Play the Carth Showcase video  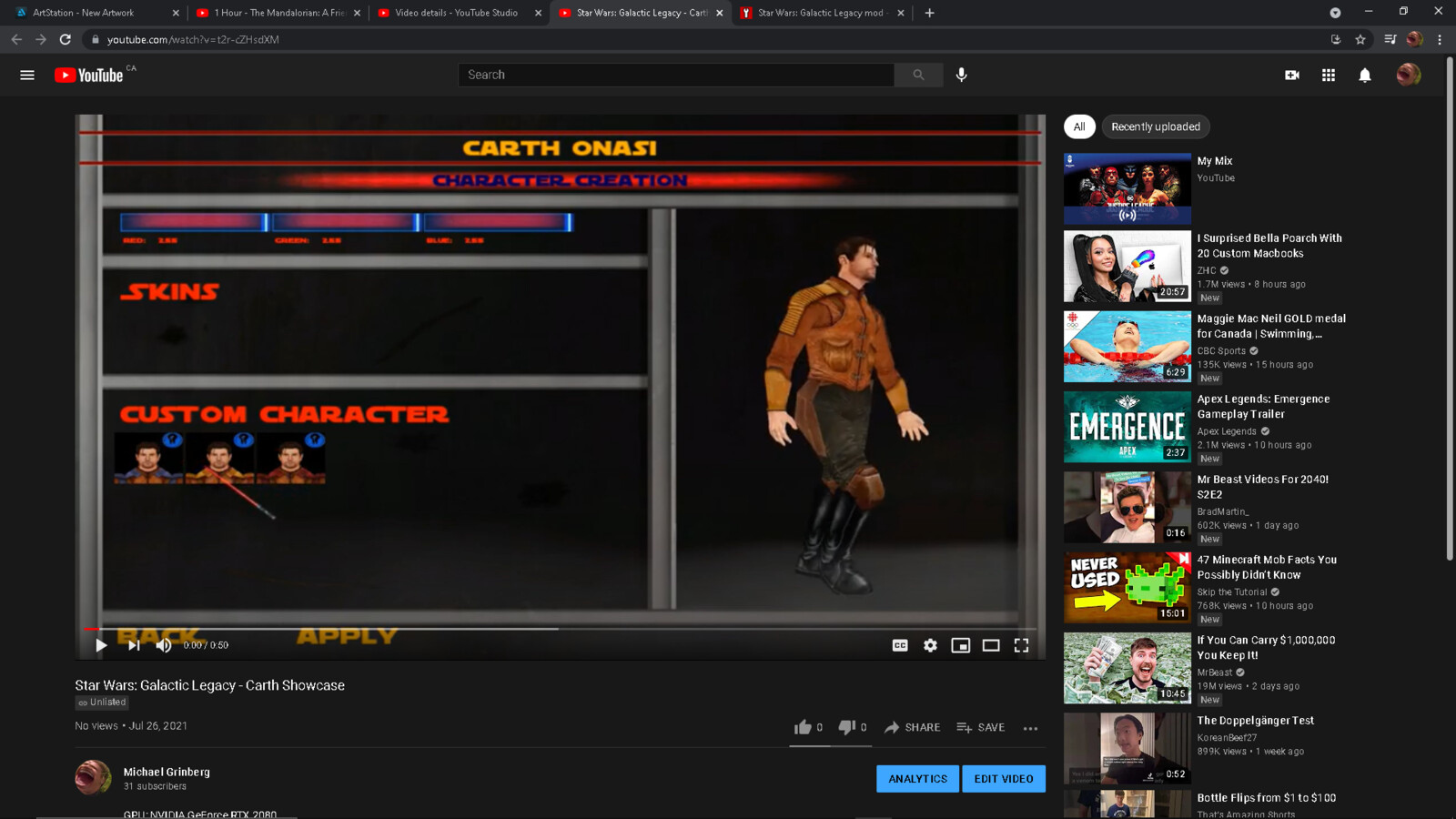point(101,645)
